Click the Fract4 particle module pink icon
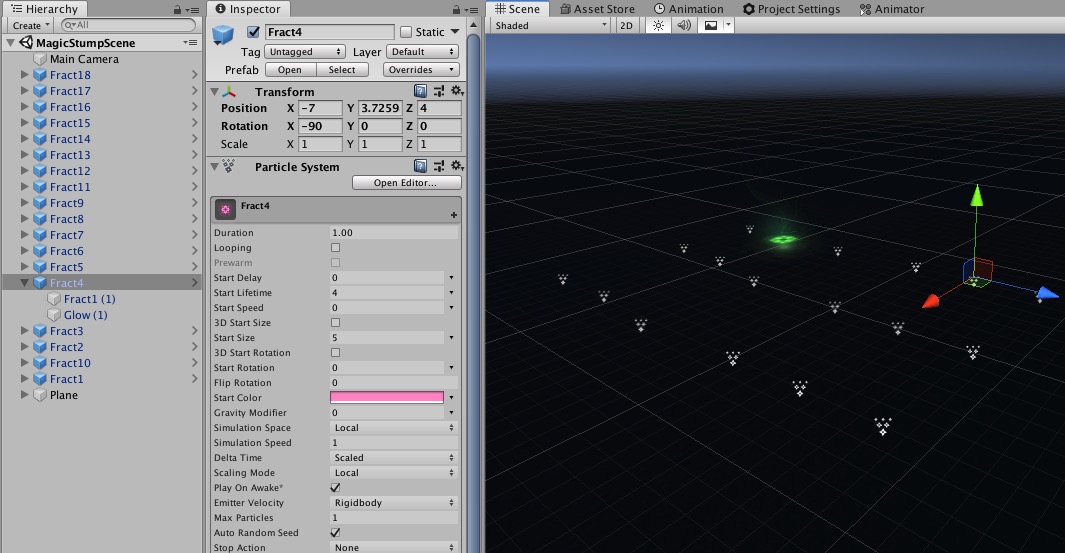The image size is (1065, 553). (225, 210)
